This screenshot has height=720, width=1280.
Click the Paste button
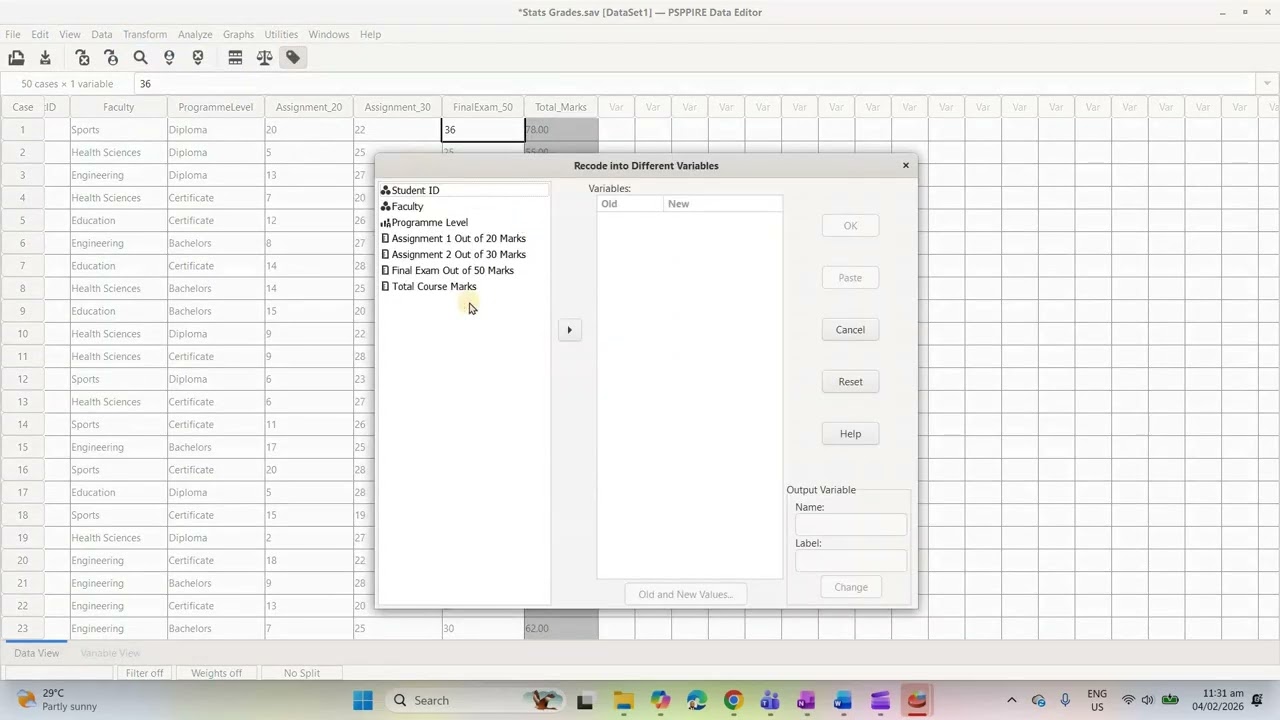click(850, 278)
